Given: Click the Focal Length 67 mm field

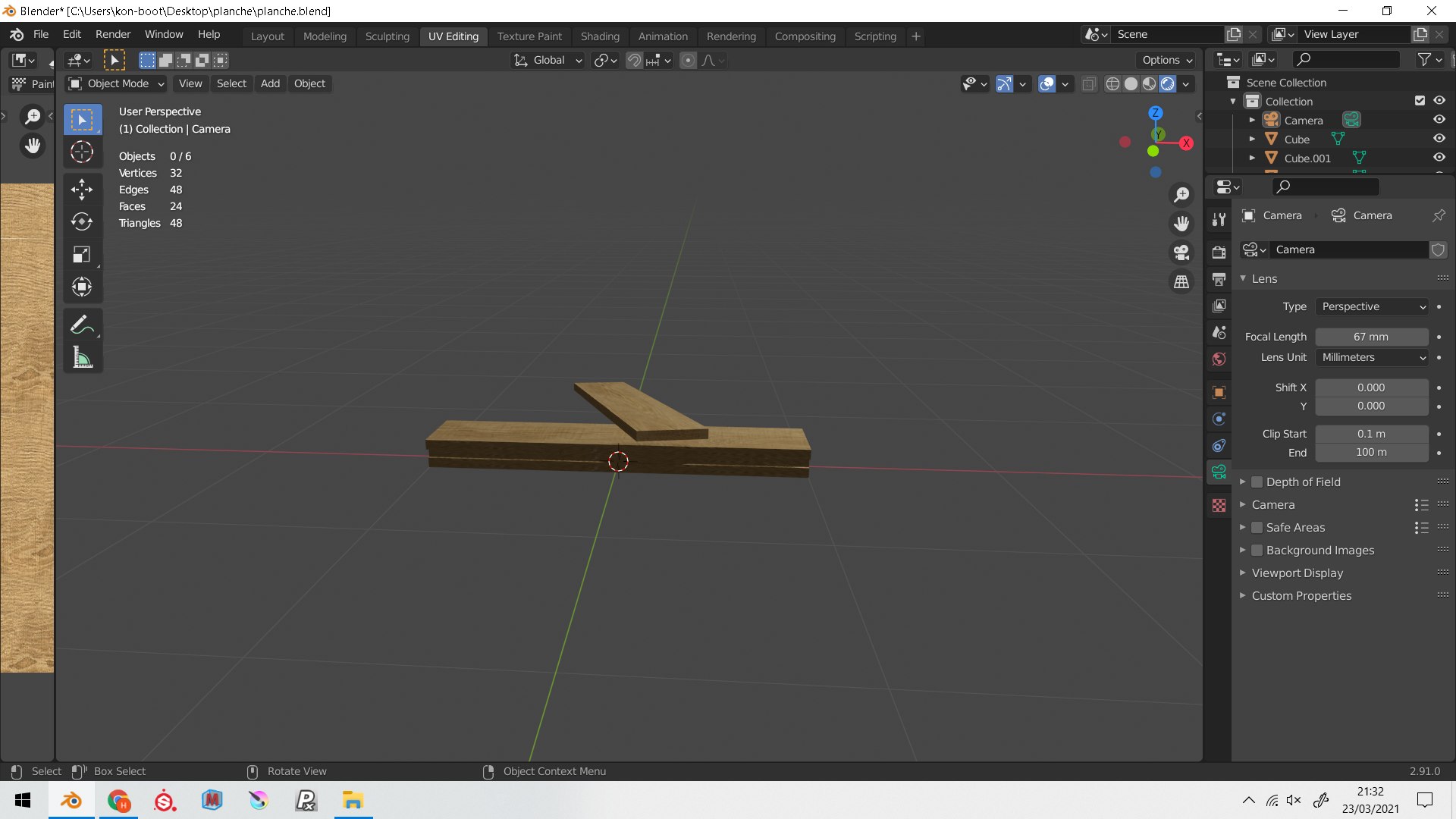Looking at the screenshot, I should point(1372,337).
